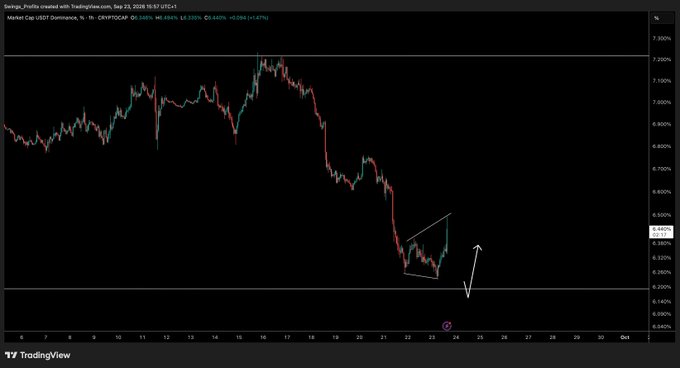Click the 6.040% price axis label

[661, 327]
